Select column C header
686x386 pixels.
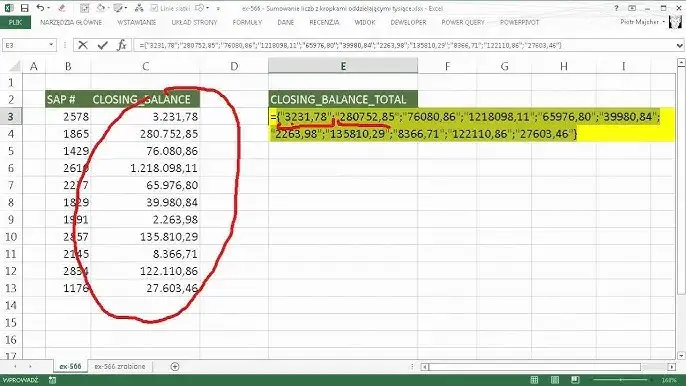tap(145, 66)
